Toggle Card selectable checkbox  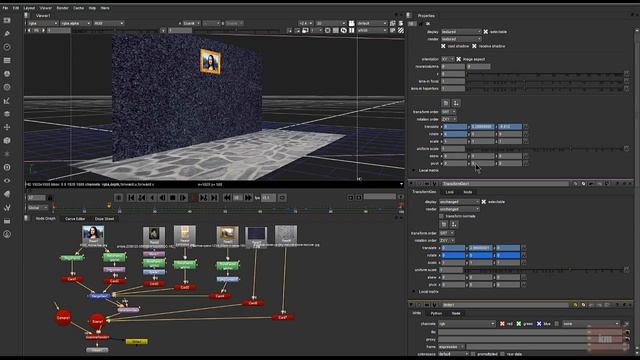click(x=486, y=31)
